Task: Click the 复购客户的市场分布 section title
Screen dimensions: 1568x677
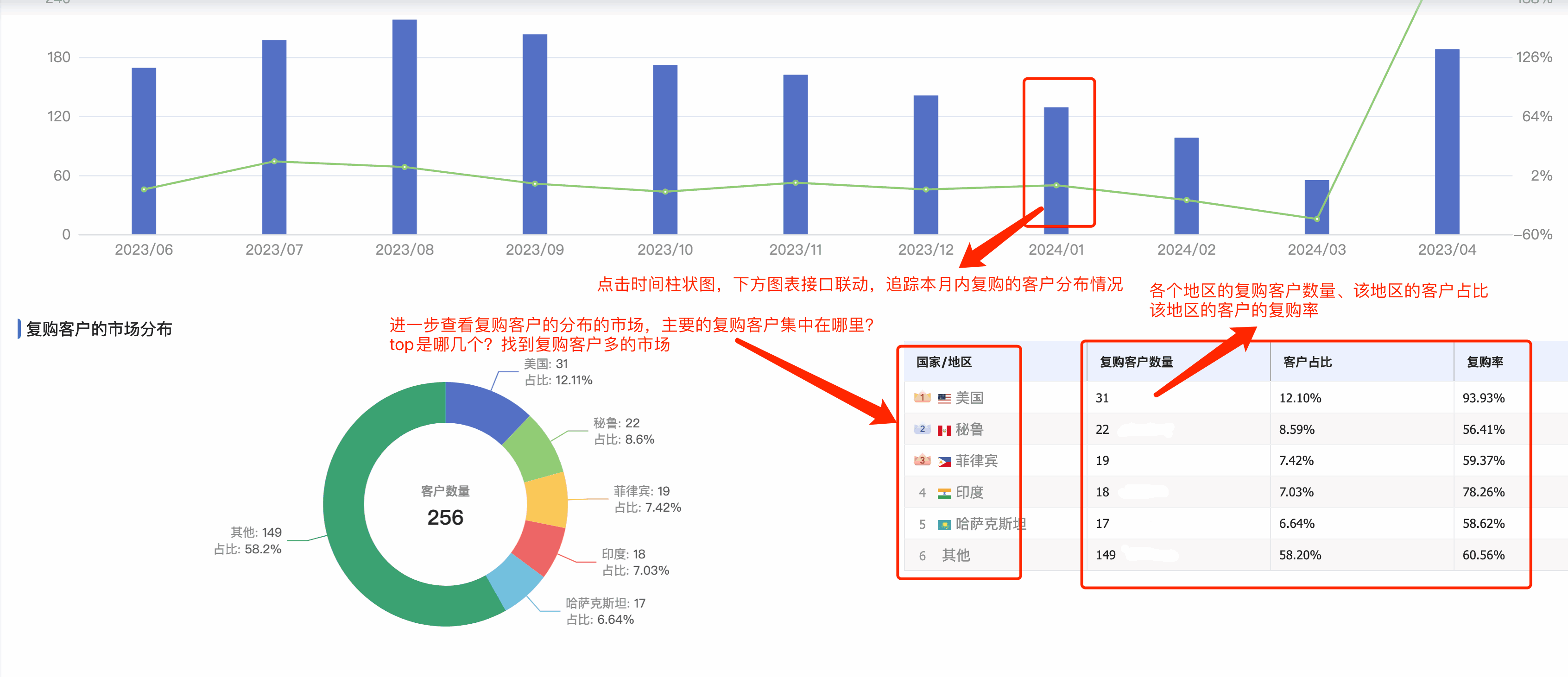Action: (x=99, y=329)
